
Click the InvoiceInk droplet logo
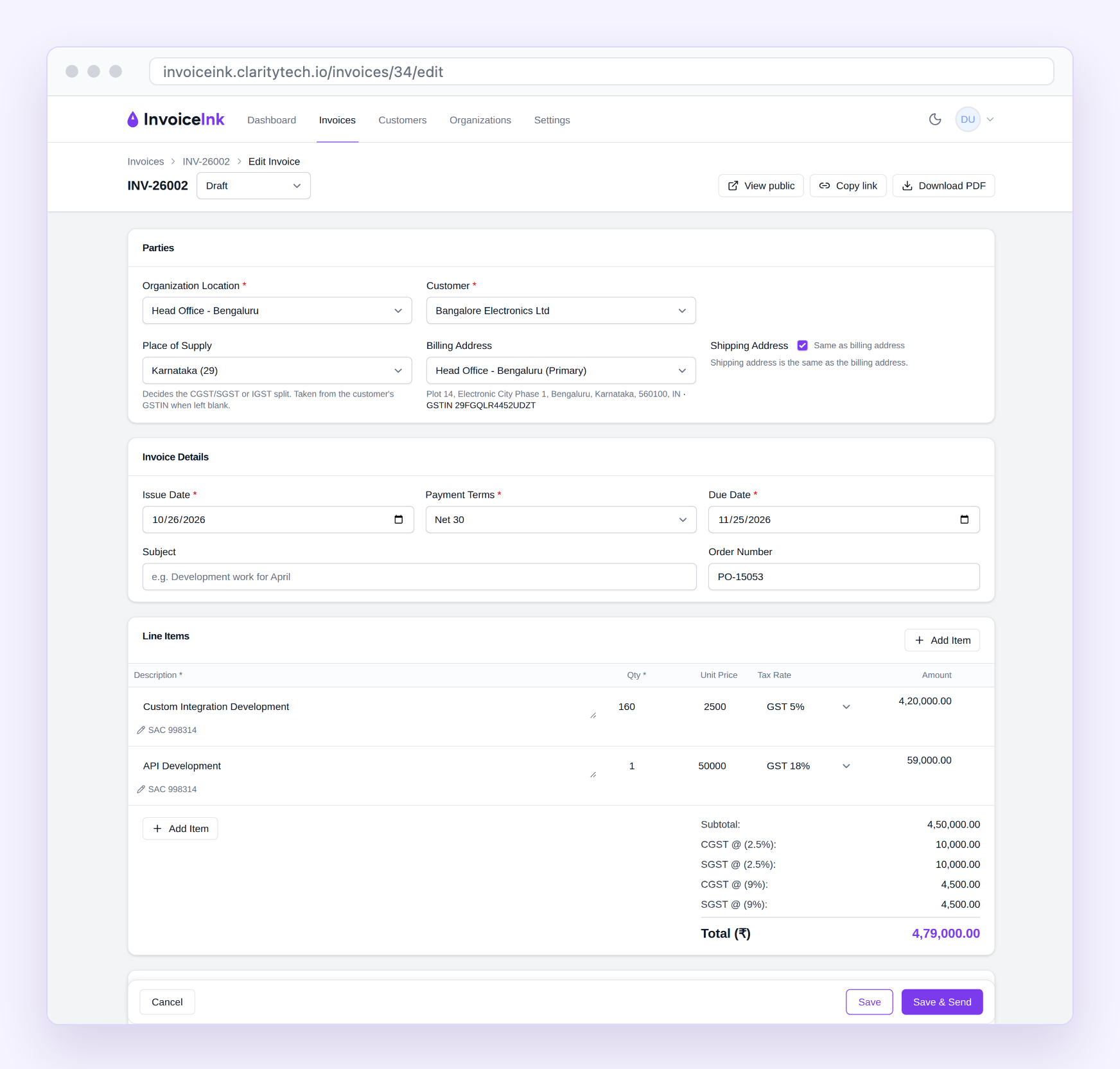[132, 119]
